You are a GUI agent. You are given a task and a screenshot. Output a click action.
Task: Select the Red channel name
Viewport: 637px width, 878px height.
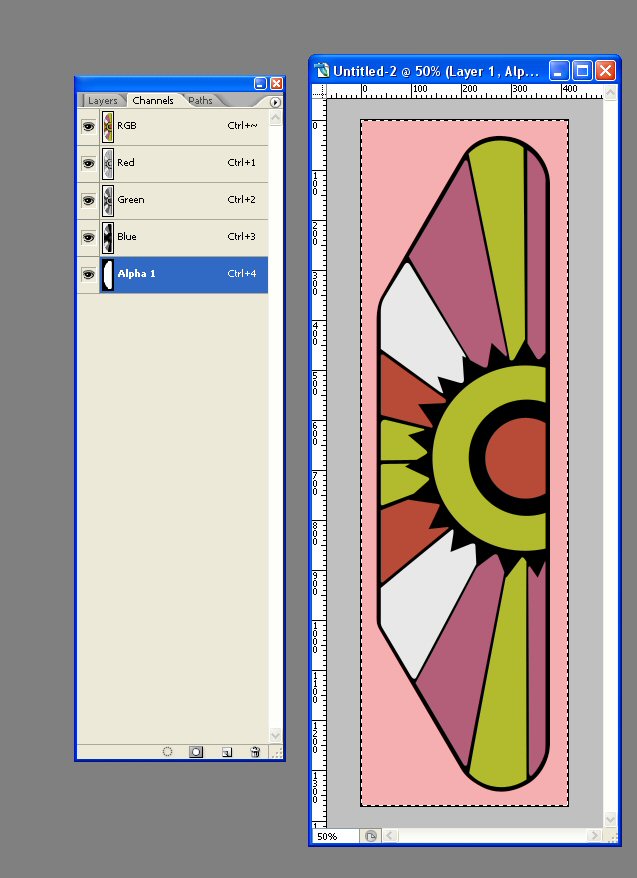[125, 162]
